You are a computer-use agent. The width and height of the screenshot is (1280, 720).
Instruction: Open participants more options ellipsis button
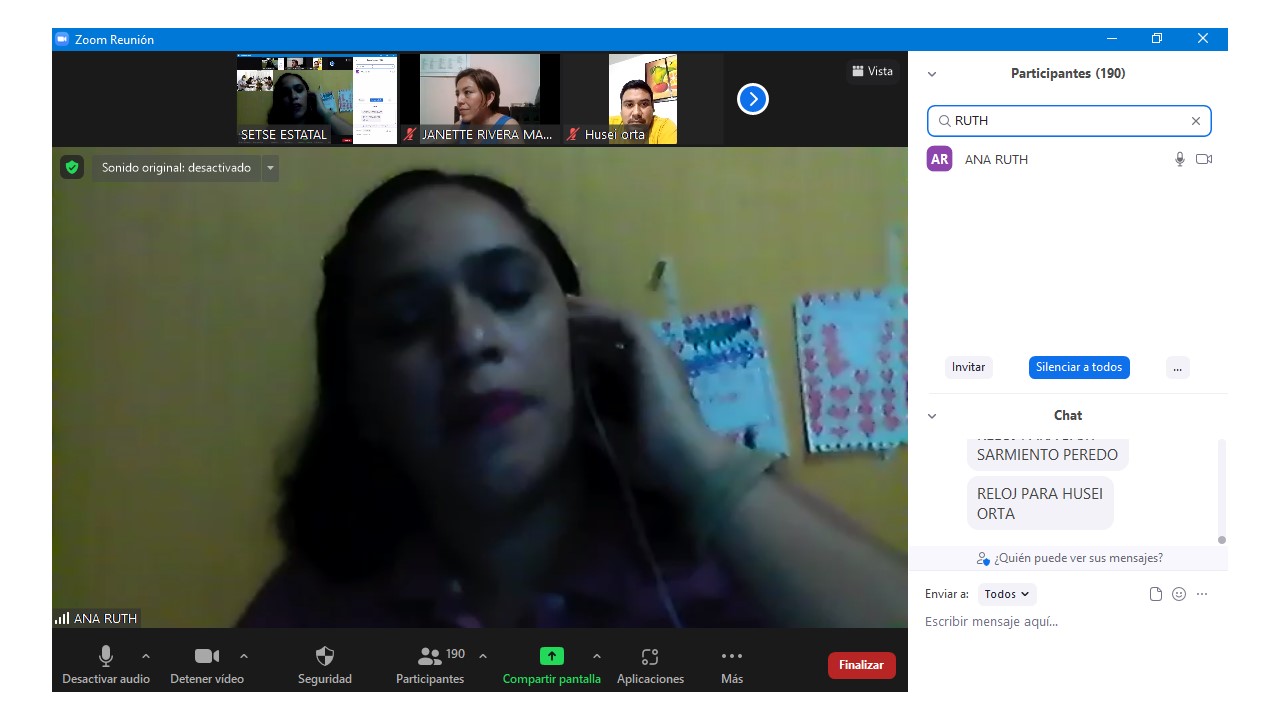coord(1177,367)
